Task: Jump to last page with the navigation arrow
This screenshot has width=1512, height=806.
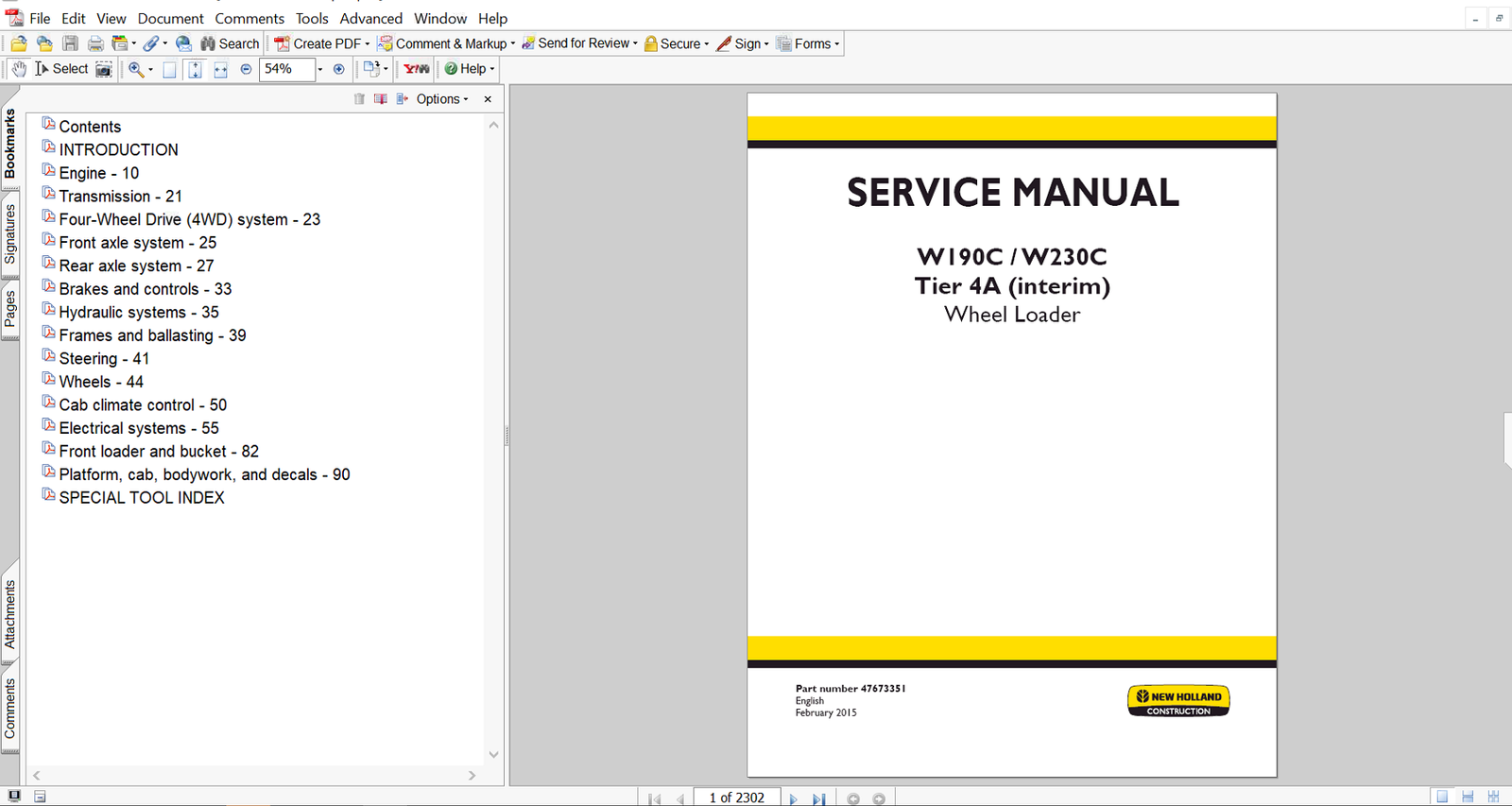Action: coord(818,798)
